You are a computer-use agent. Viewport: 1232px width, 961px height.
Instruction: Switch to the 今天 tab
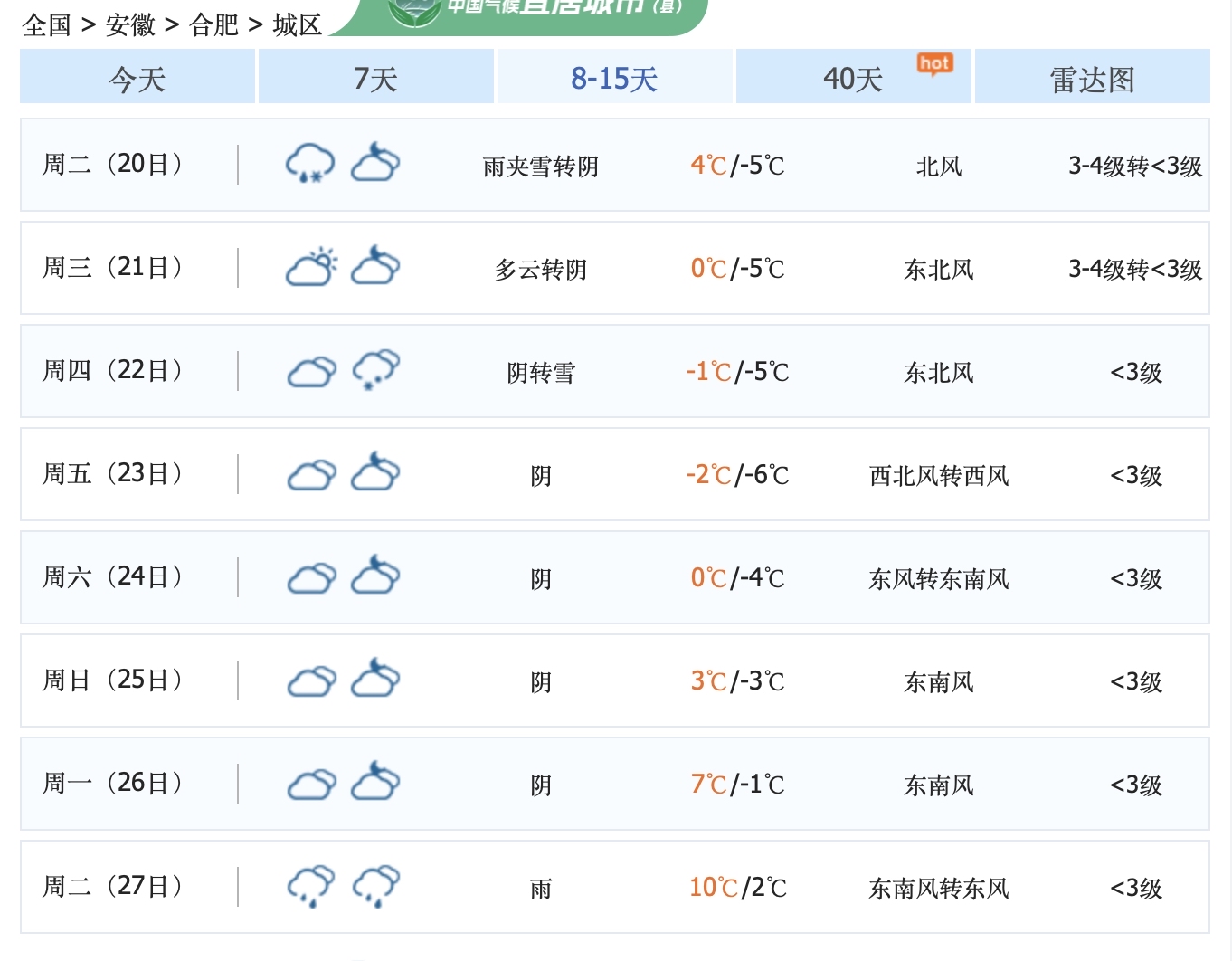coord(137,78)
